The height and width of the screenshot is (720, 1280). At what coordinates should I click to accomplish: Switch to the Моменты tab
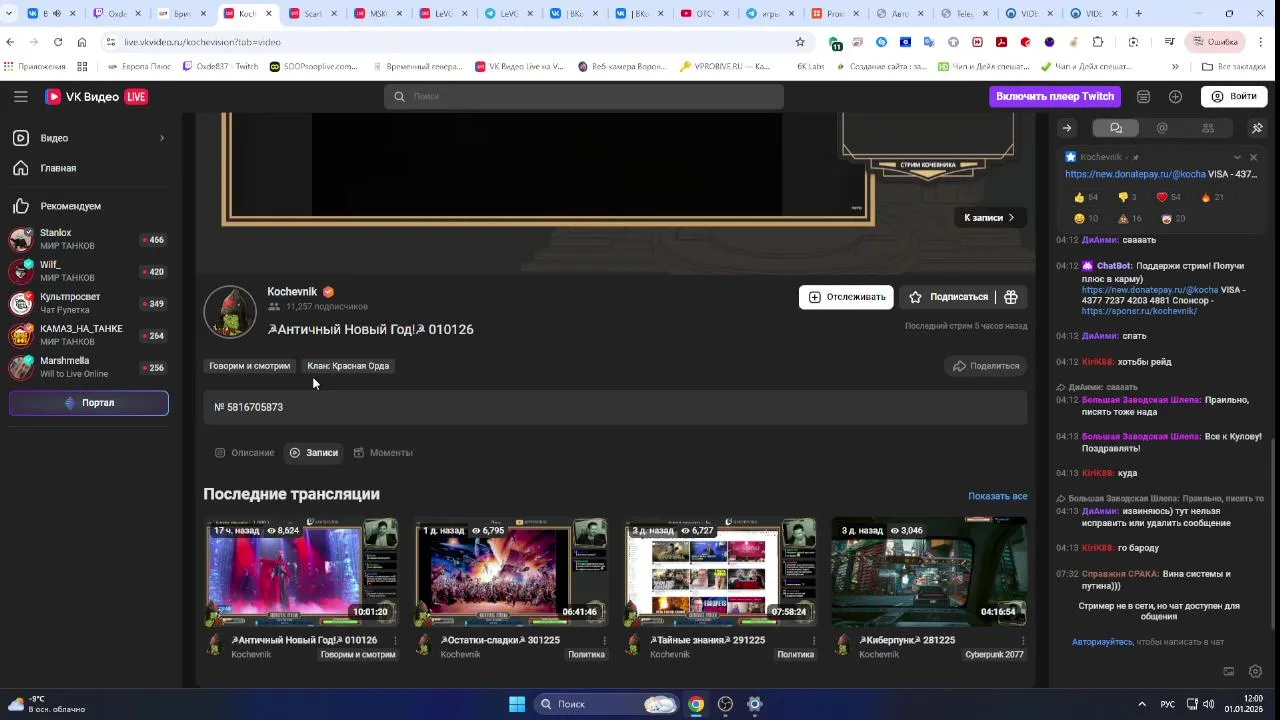[x=383, y=453]
